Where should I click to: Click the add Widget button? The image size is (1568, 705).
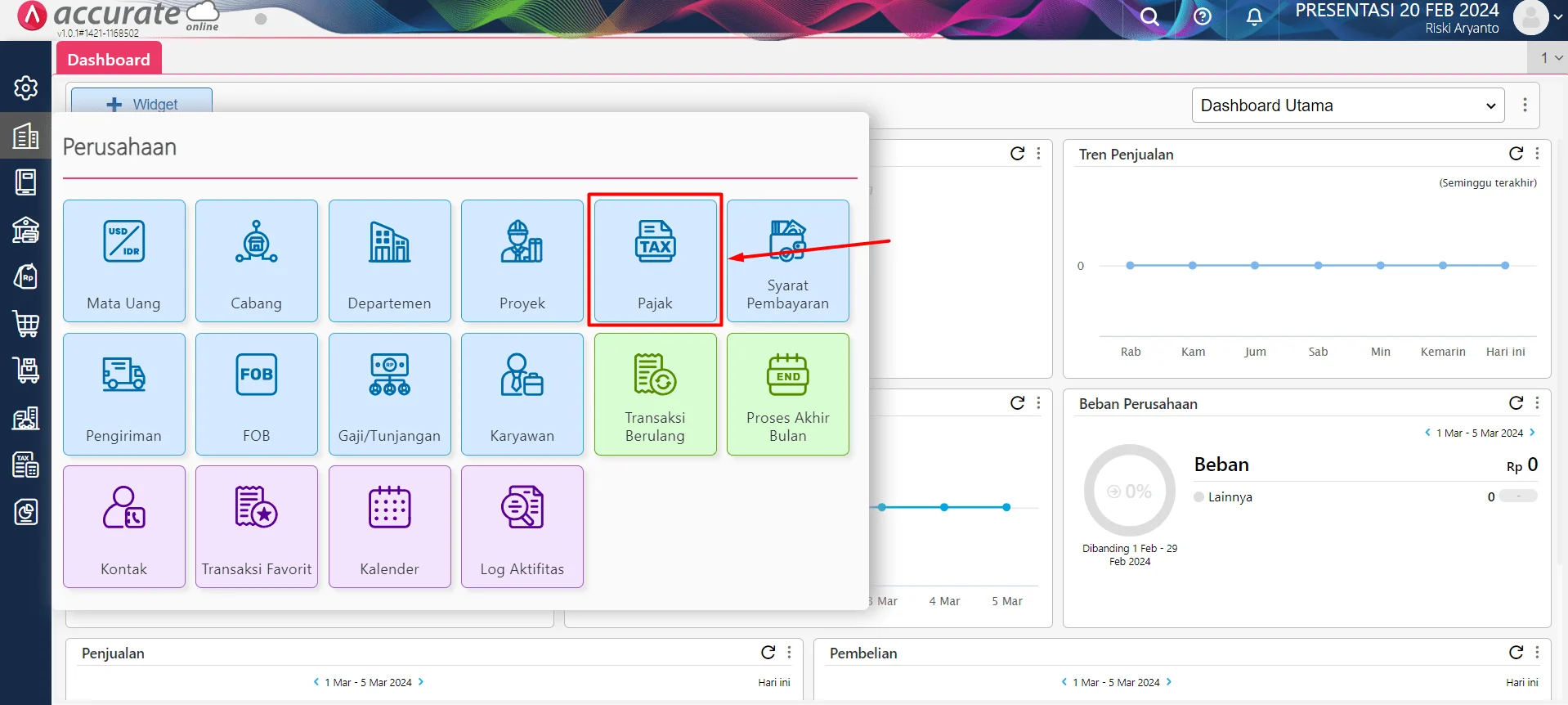pos(142,104)
